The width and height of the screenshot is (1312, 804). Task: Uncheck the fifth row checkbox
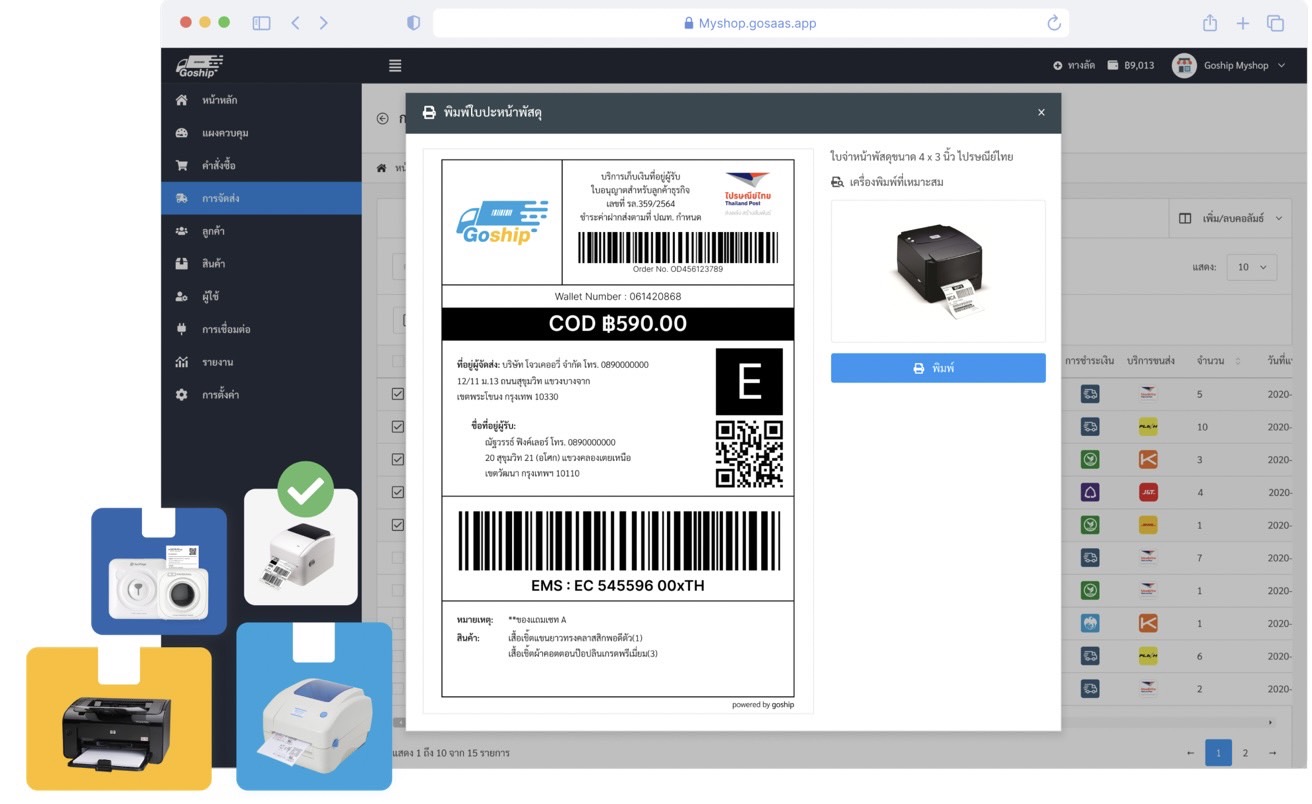point(398,524)
